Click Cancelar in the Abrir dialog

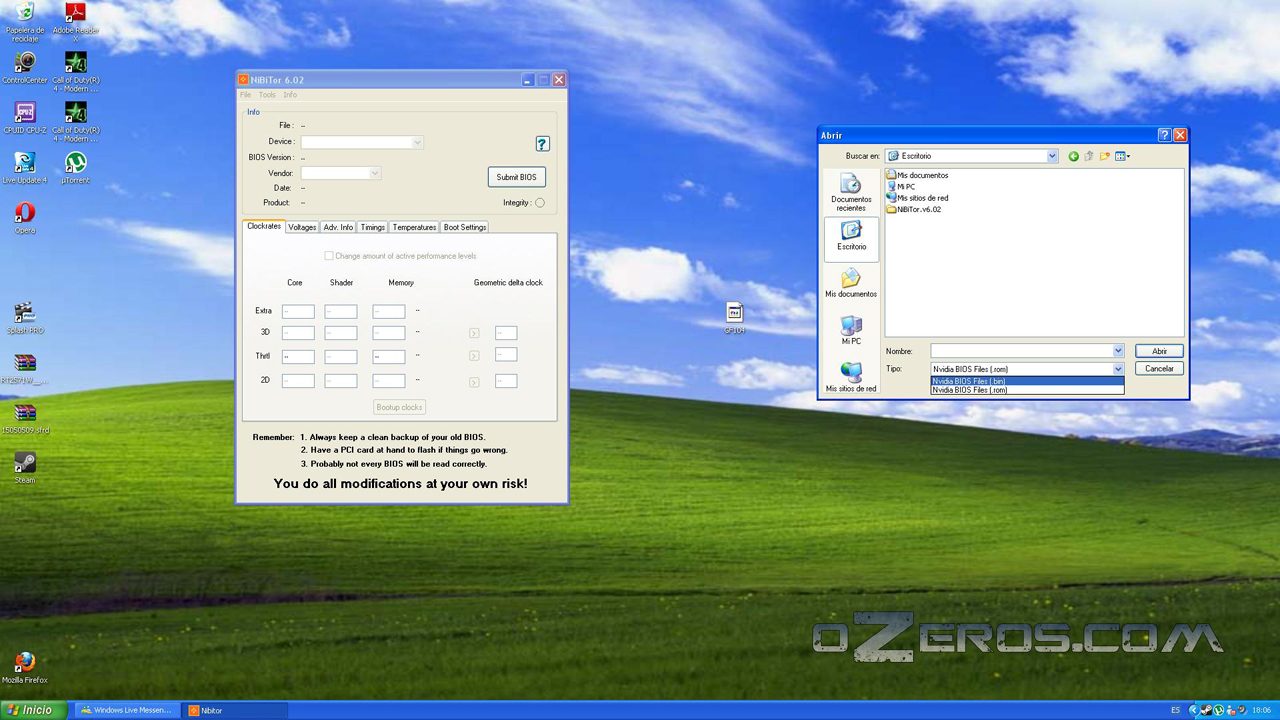pos(1159,369)
